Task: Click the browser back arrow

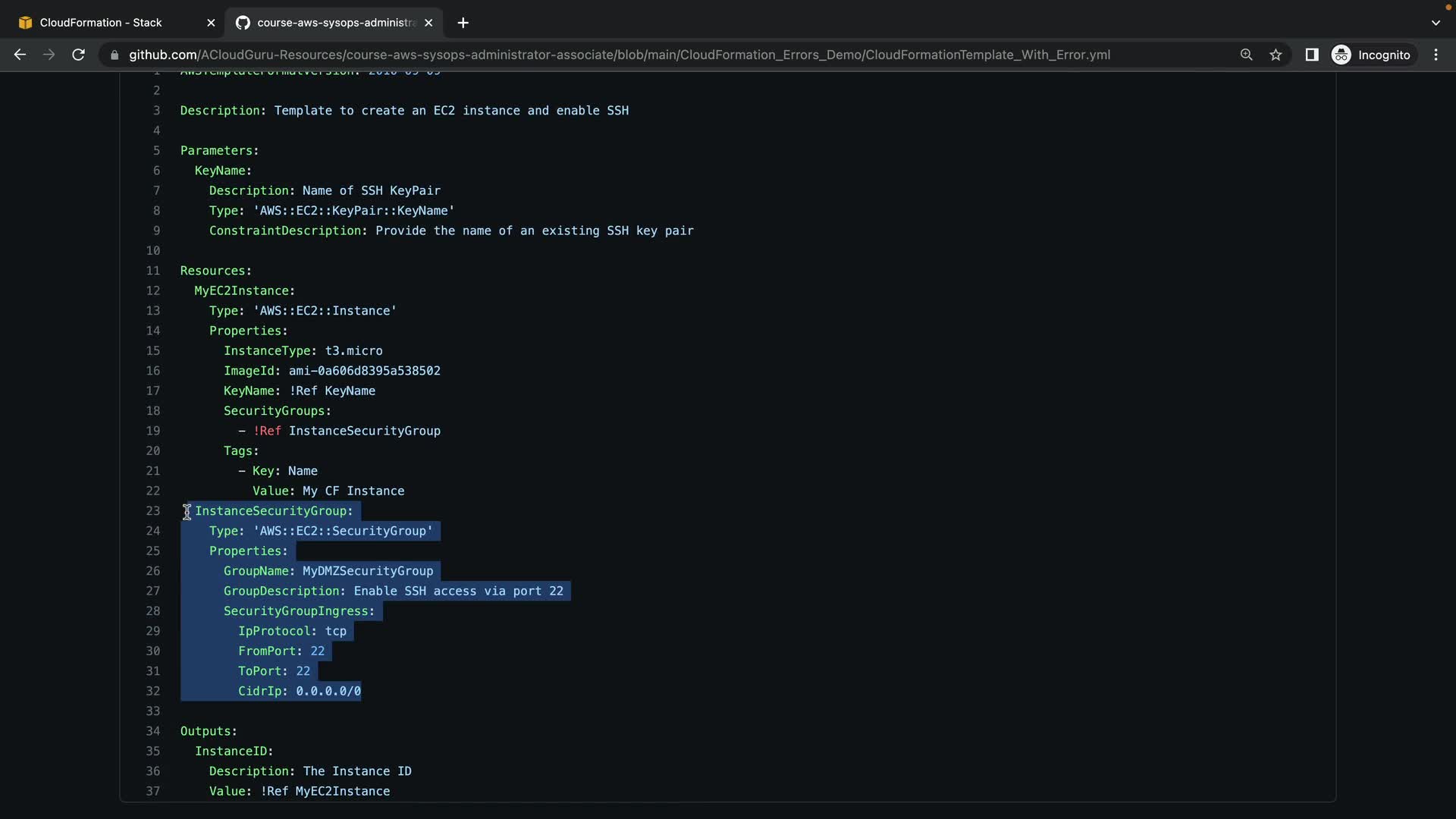Action: [20, 55]
